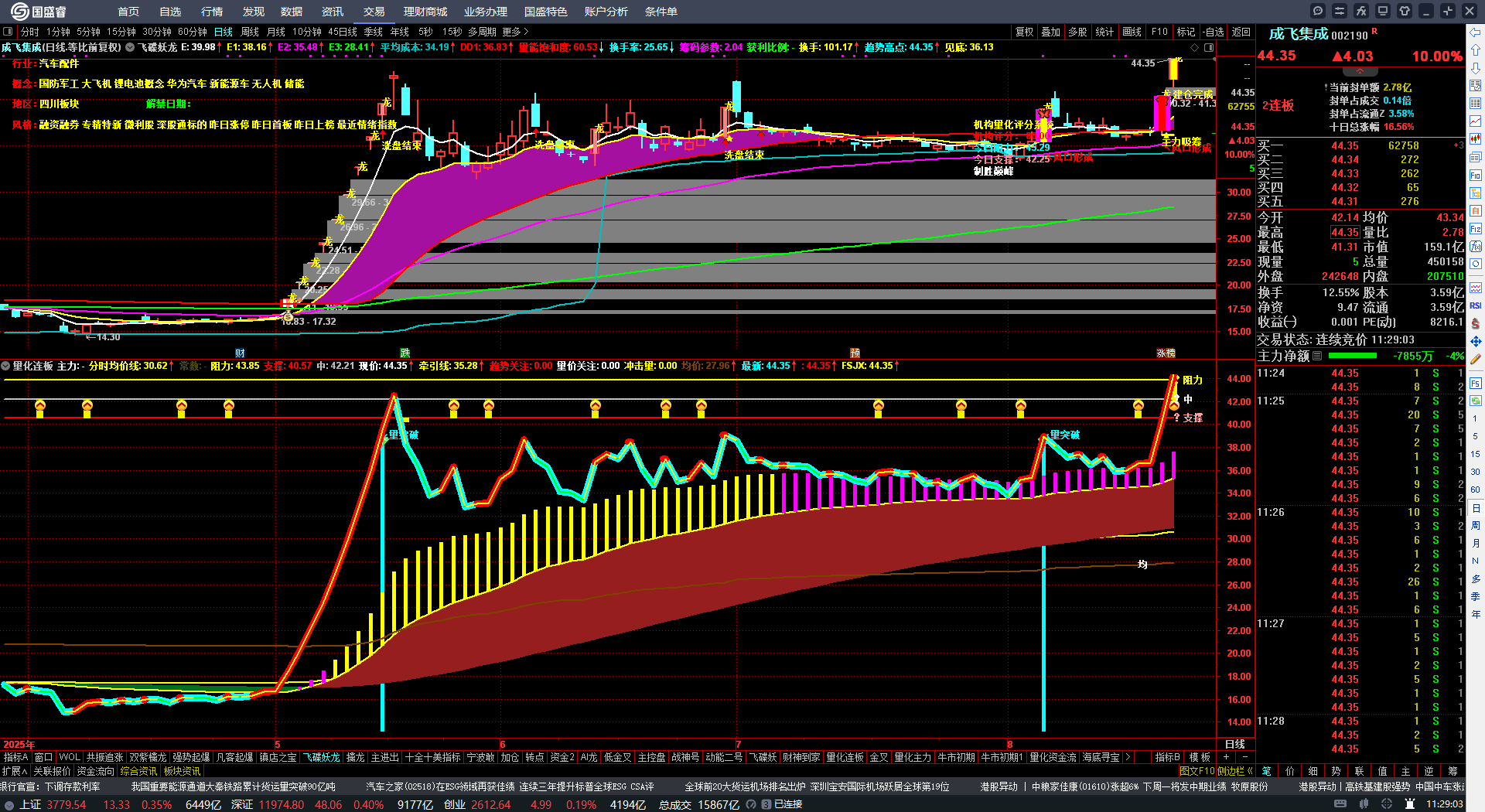Expand the 更多 periods dropdown
Viewport: 1485px width, 812px height.
(515, 32)
